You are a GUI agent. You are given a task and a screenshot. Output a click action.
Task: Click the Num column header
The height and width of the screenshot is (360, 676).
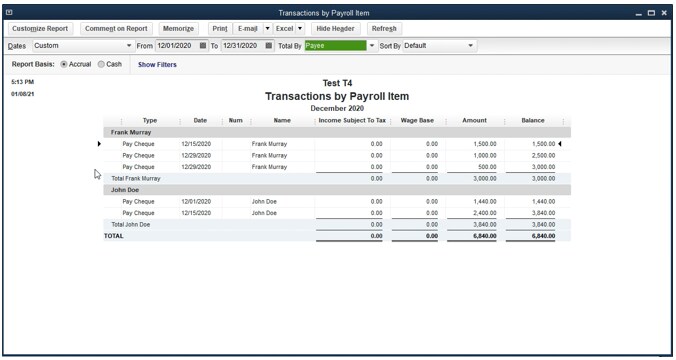point(236,121)
